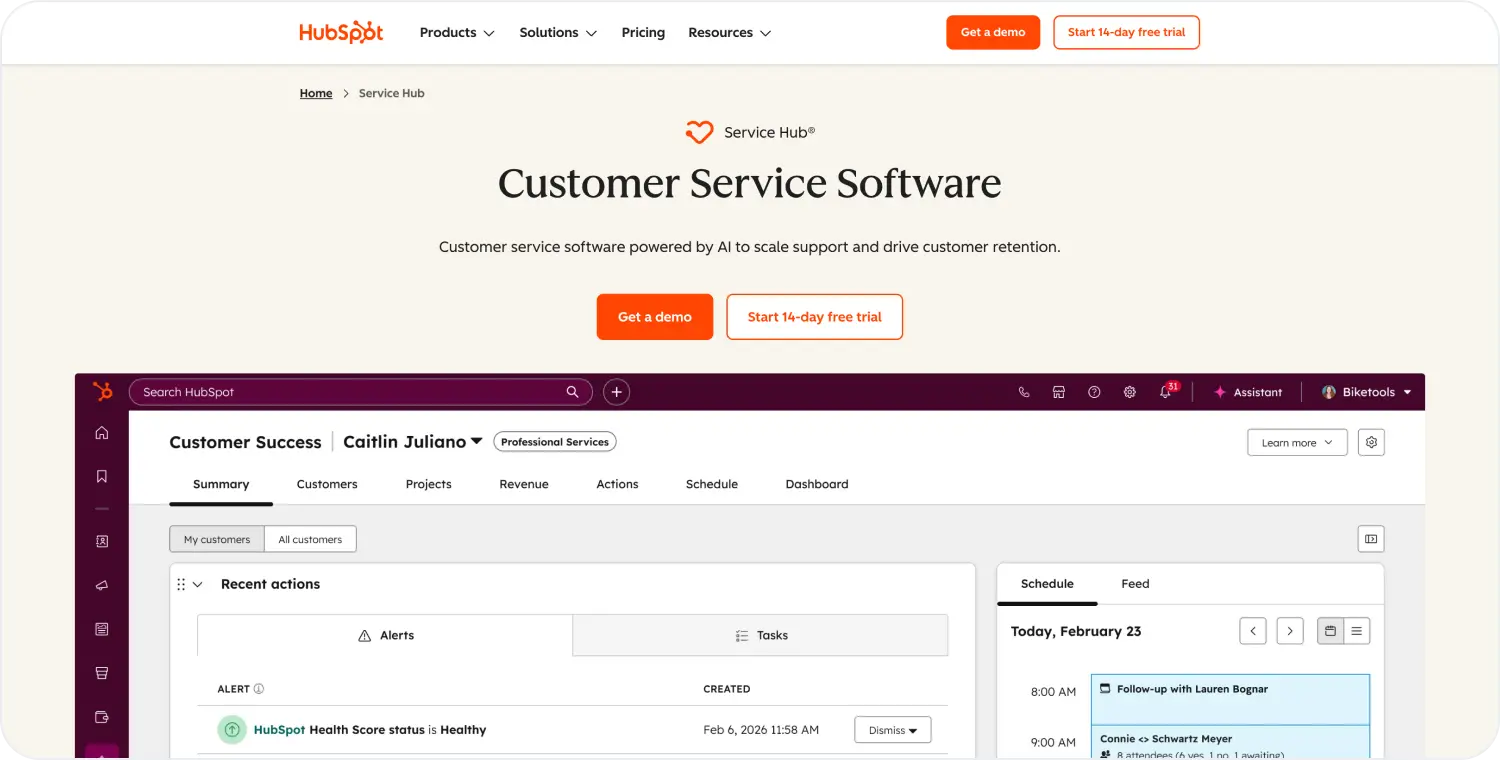Viewport: 1500px width, 760px height.
Task: Click the hero Start 14-day free trial button
Action: pos(815,317)
